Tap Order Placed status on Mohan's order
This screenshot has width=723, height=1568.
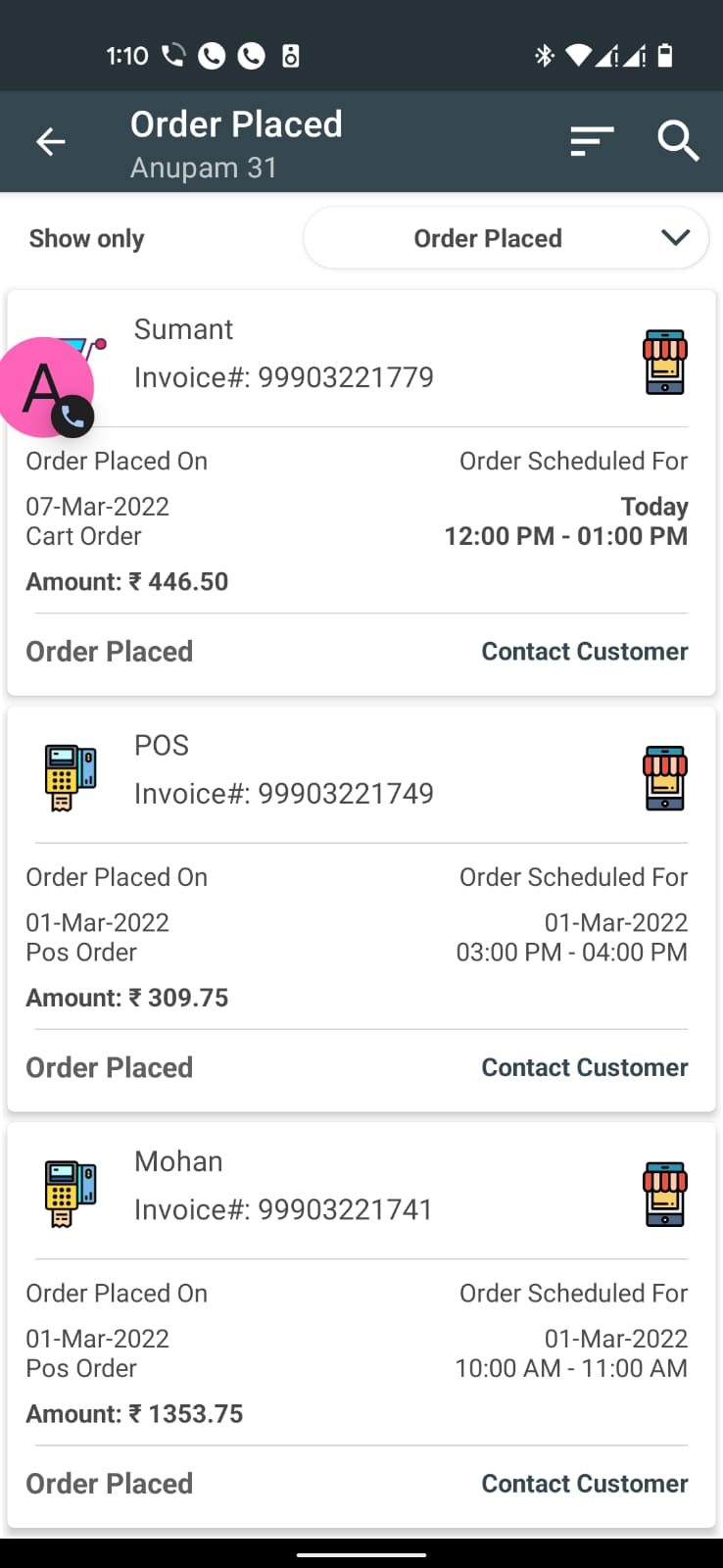coord(109,1484)
